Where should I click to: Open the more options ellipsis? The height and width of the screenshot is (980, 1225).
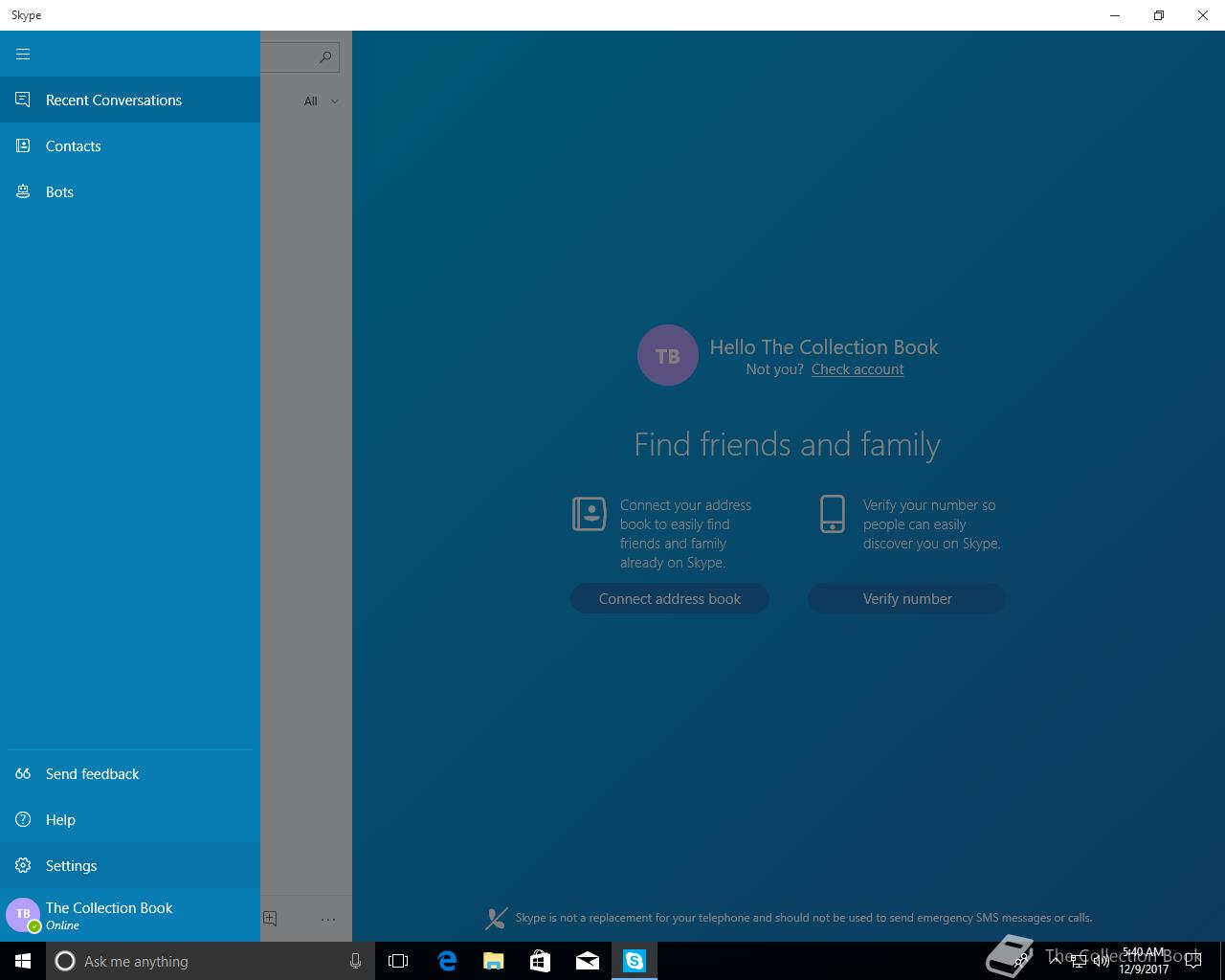click(328, 919)
